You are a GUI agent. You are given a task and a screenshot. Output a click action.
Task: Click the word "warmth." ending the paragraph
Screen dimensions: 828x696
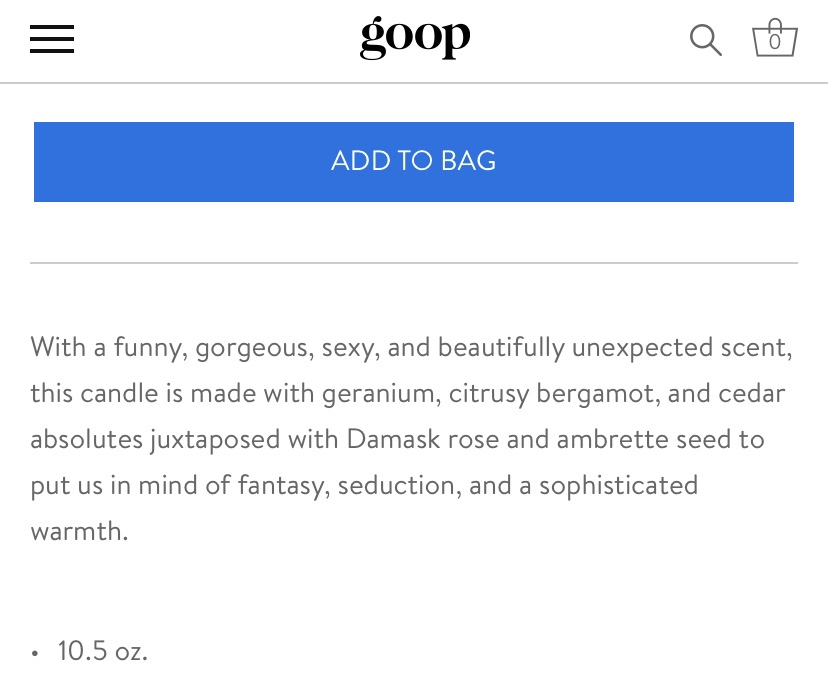[x=79, y=531]
